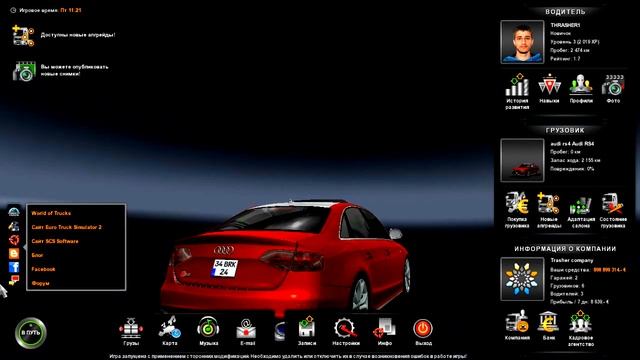Click the driver avatar portrait
Screen dimensions: 640x360
[x=522, y=42]
